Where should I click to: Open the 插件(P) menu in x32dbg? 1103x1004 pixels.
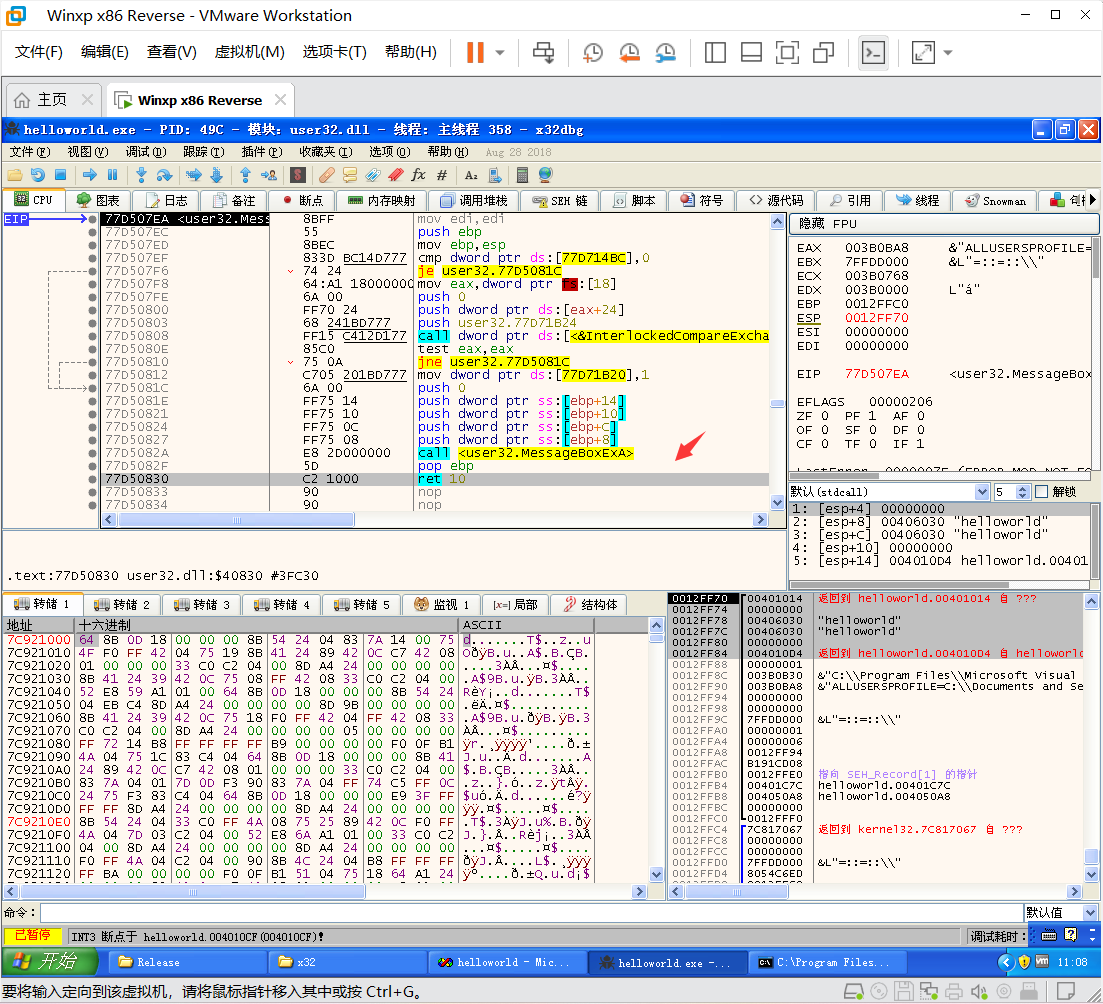click(262, 152)
